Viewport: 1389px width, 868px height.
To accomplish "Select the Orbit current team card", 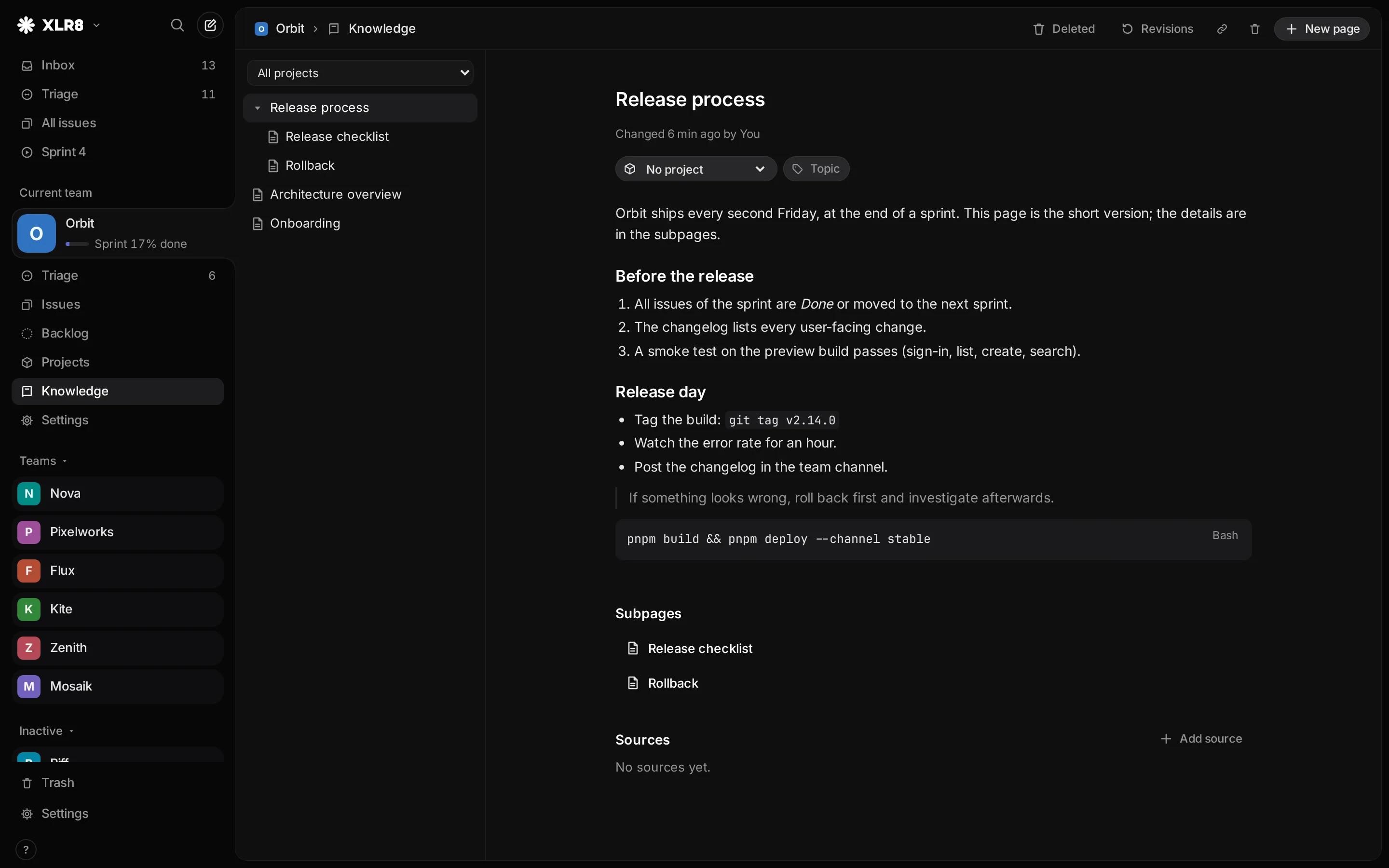I will coord(123,233).
